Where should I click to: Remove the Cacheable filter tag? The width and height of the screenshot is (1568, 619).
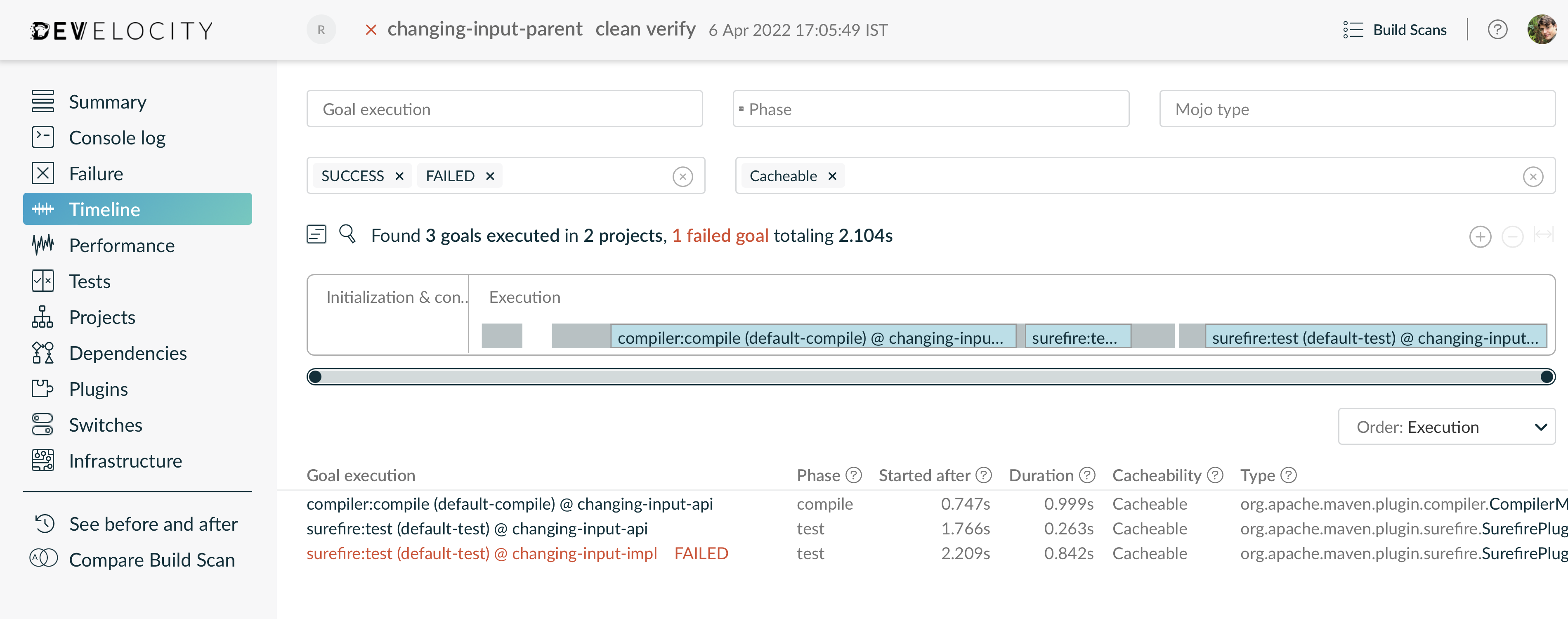click(832, 177)
